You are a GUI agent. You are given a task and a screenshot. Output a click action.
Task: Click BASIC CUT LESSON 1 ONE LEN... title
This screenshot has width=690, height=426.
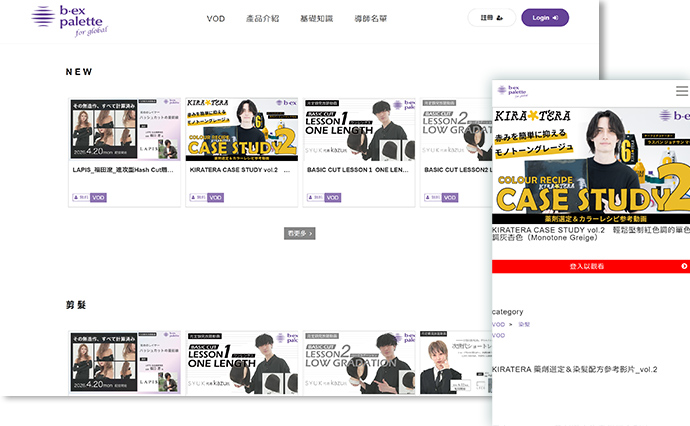pyautogui.click(x=358, y=170)
